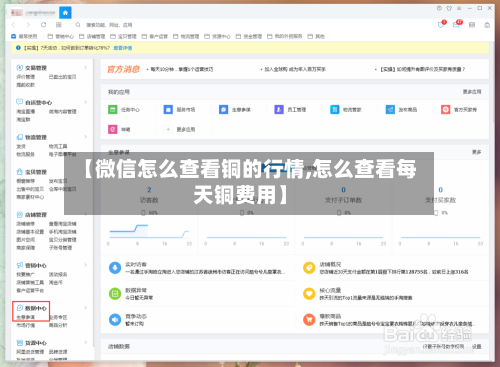
Task: Click the blue 竞争动态 speaker icon
Action: [x=115, y=320]
